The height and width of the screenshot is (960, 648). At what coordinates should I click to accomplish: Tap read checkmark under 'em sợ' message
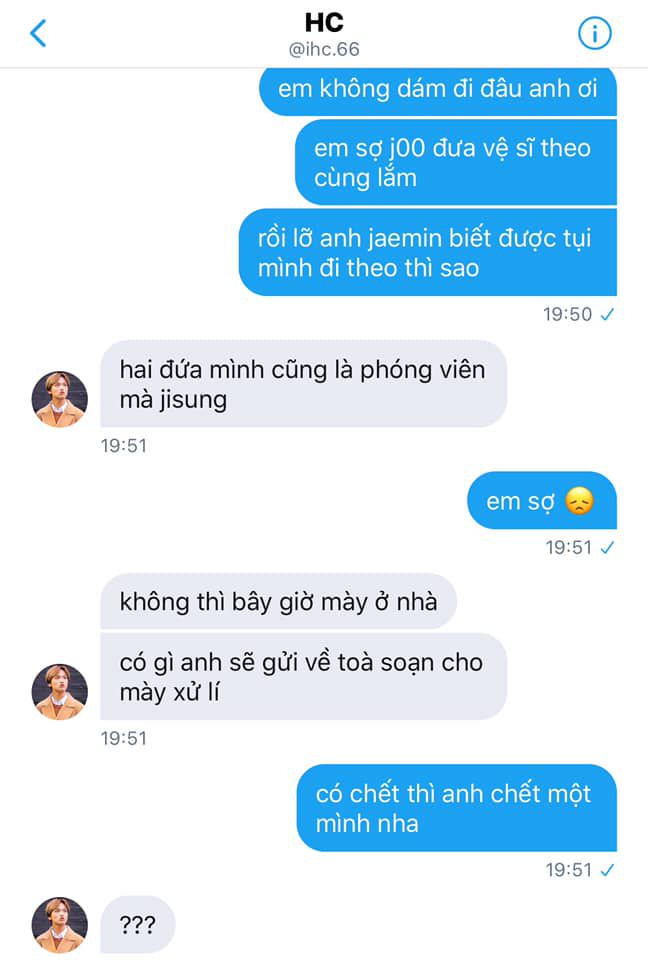pos(607,547)
